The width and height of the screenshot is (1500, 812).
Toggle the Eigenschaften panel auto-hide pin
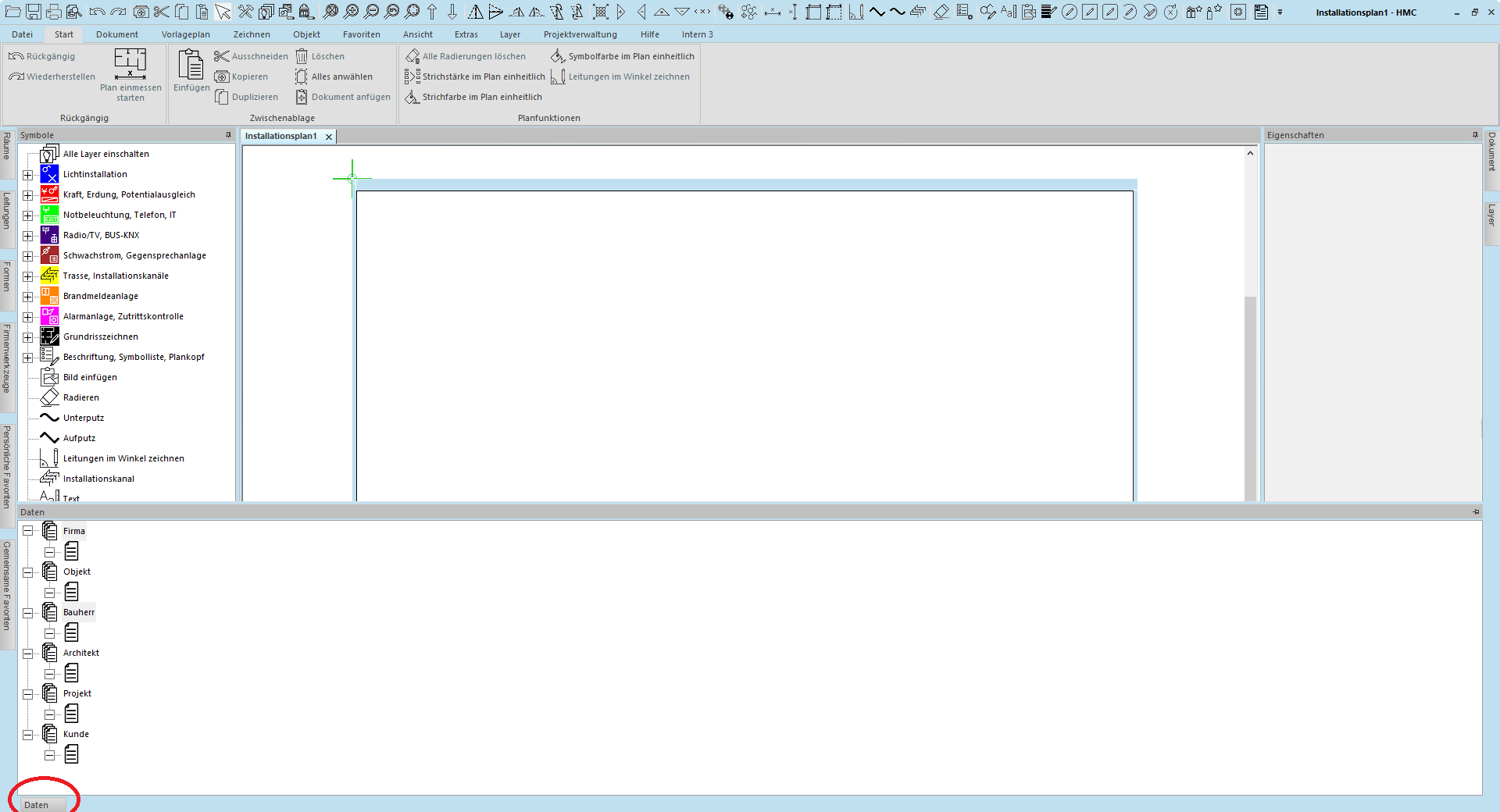(1475, 135)
